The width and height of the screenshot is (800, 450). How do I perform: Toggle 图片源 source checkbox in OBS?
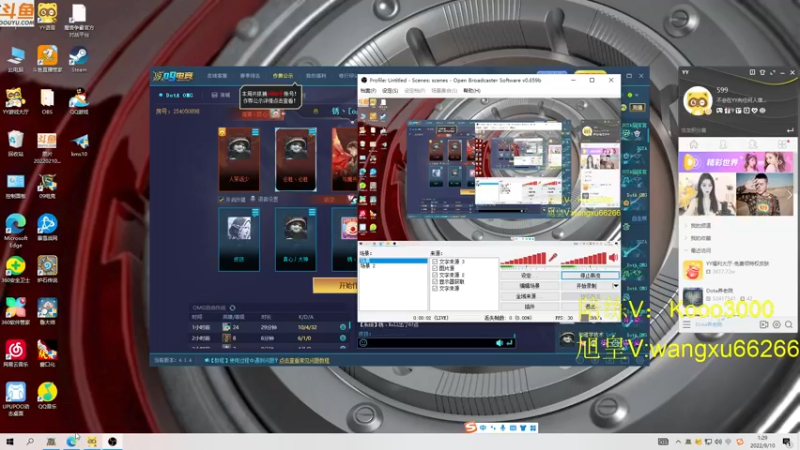435,268
